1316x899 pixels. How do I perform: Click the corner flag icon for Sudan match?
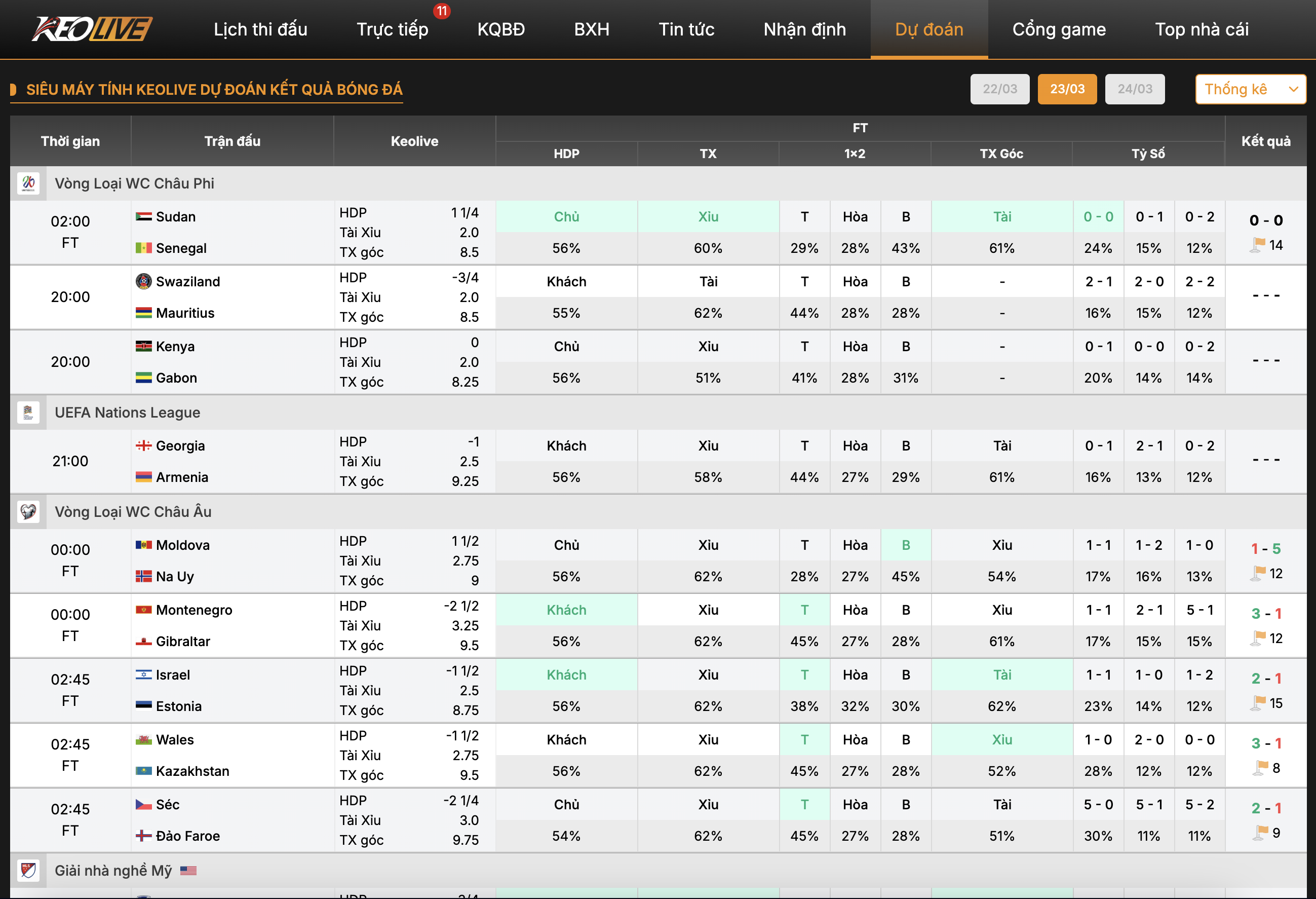pyautogui.click(x=1257, y=245)
